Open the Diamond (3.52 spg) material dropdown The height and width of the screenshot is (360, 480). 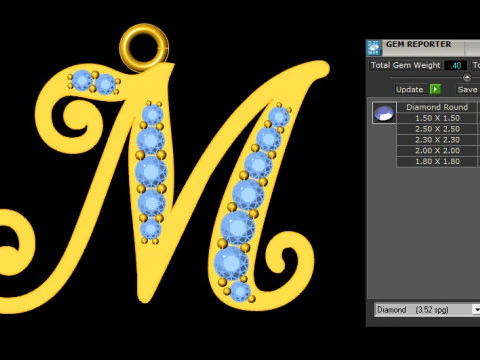pos(427,310)
